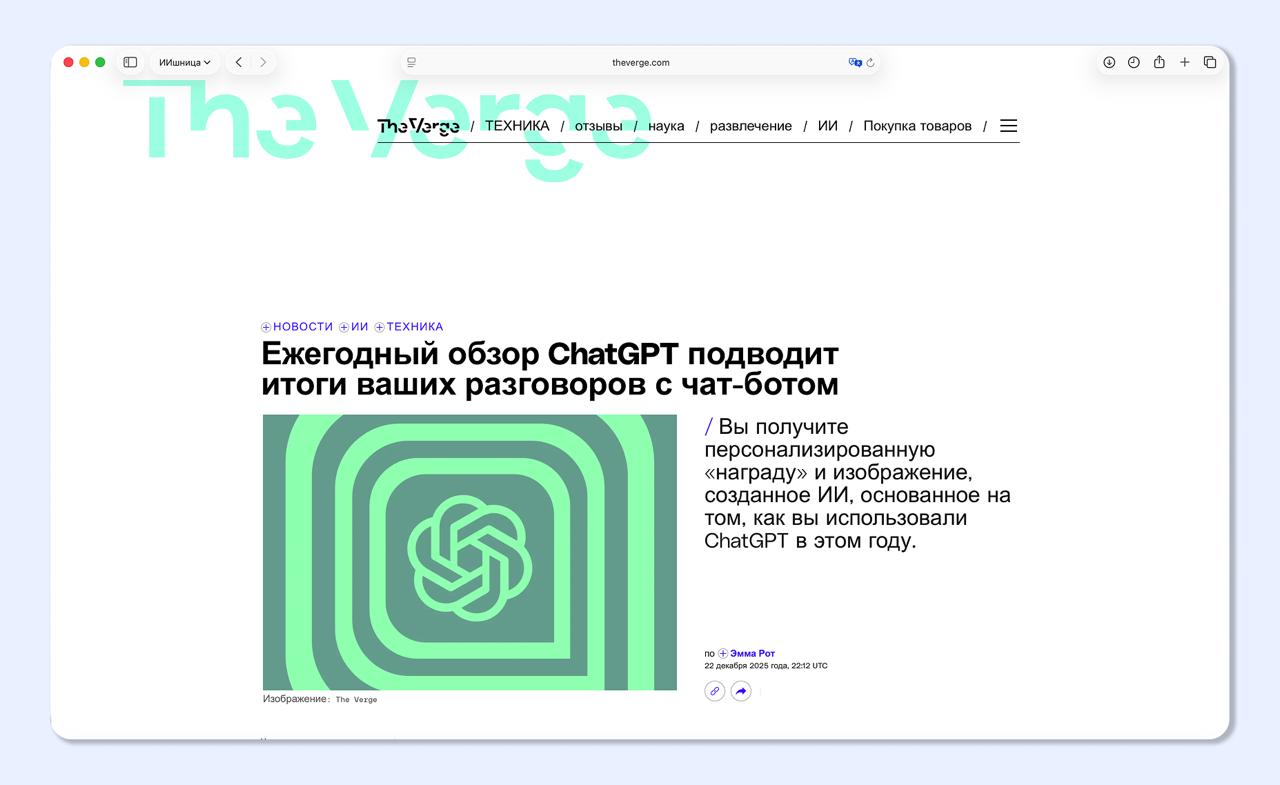
Task: Follow the НОВОСТИ topic with its plus icon
Action: point(266,327)
